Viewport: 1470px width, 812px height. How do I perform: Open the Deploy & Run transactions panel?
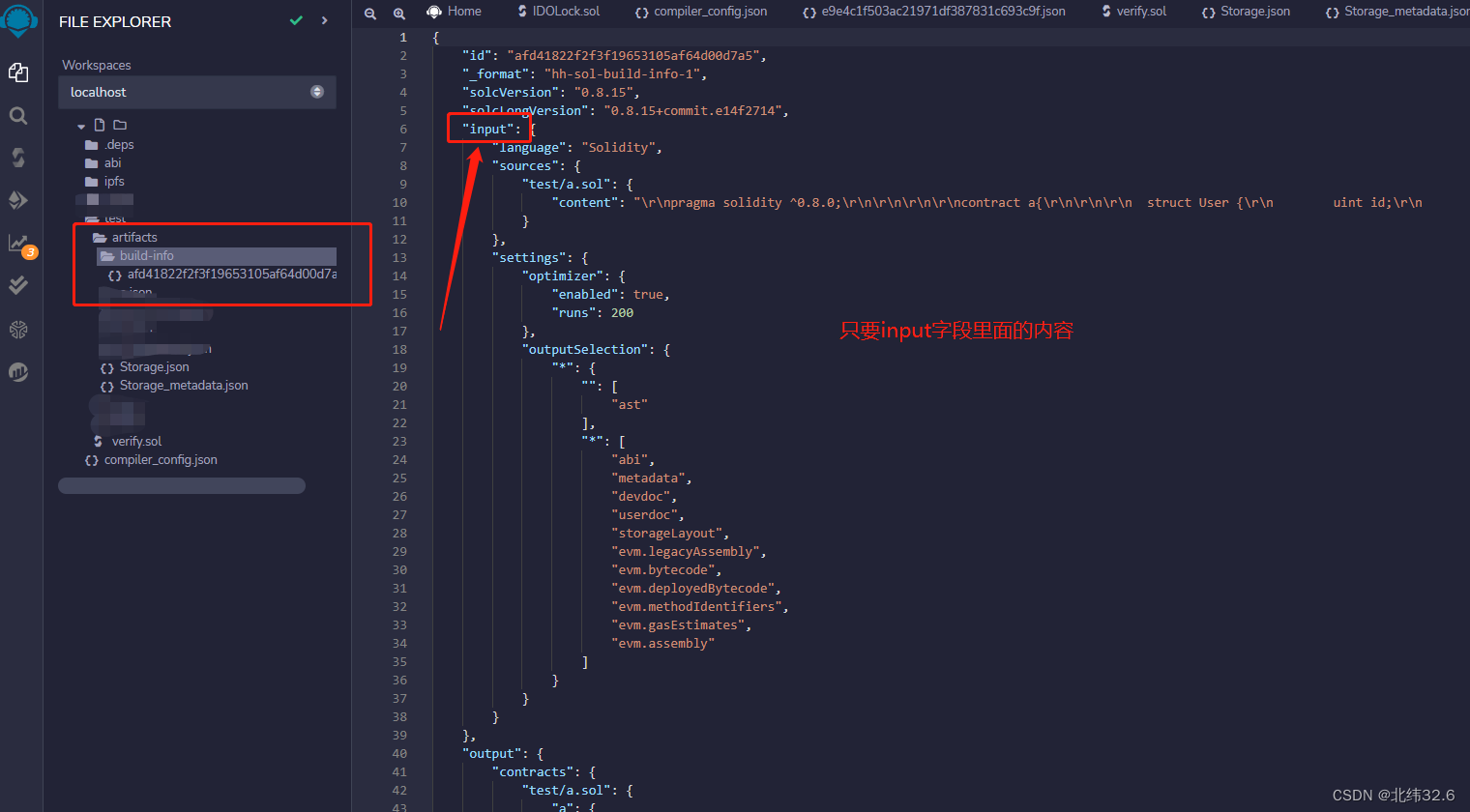pyautogui.click(x=17, y=200)
